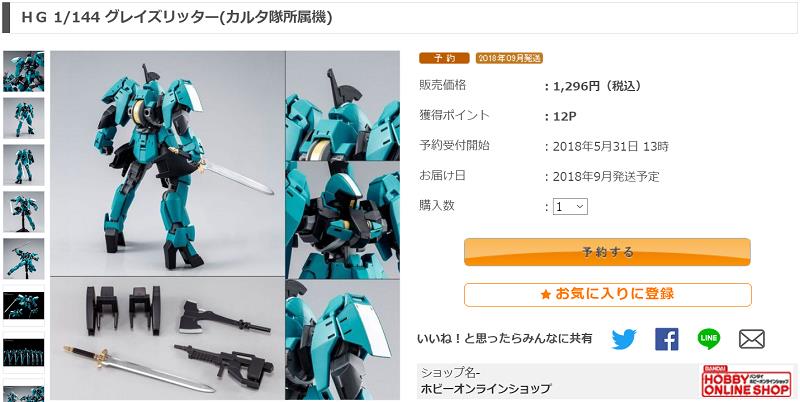
Task: Click the 2018年09月発送 shipping tag
Action: coord(509,58)
